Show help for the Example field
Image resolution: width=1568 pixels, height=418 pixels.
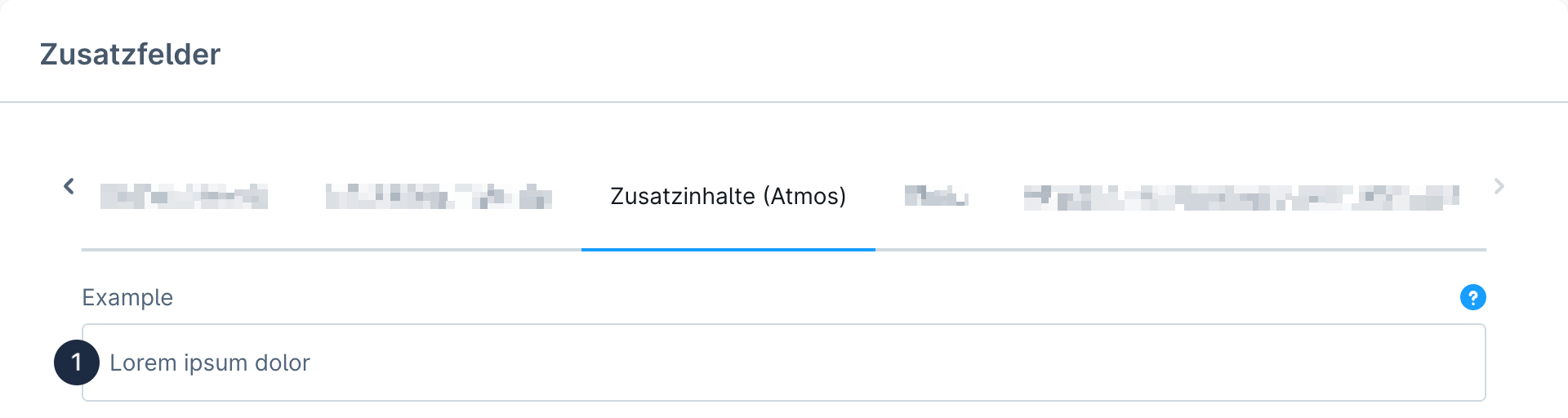[1472, 297]
